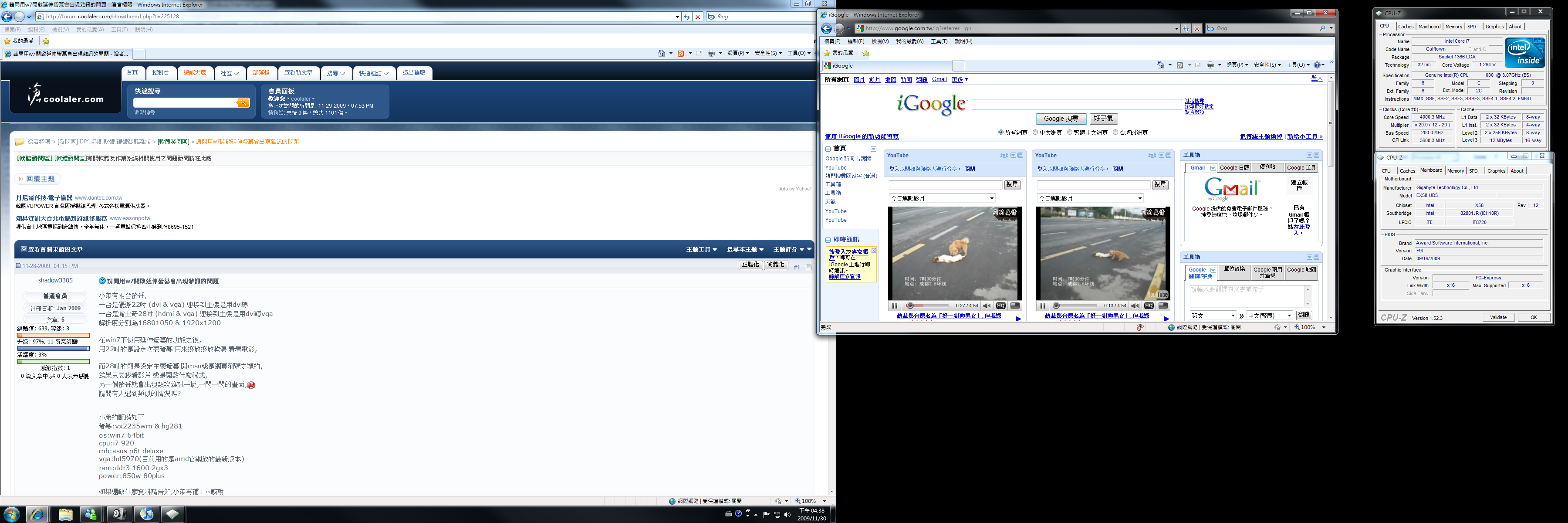The image size is (1568, 523).
Task: Click the forum quick search magnifier button
Action: point(243,102)
